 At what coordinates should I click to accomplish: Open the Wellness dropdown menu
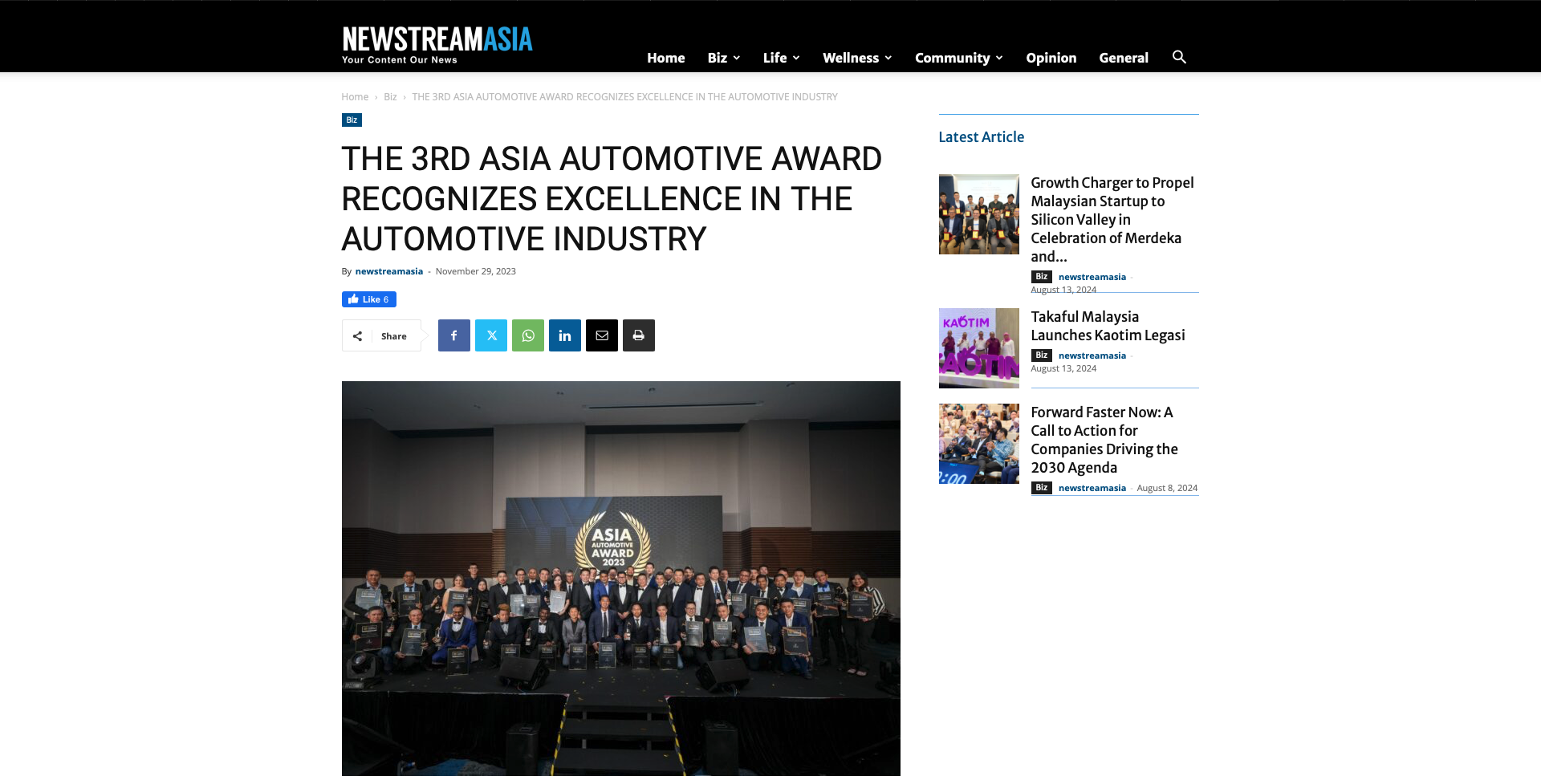pos(856,58)
